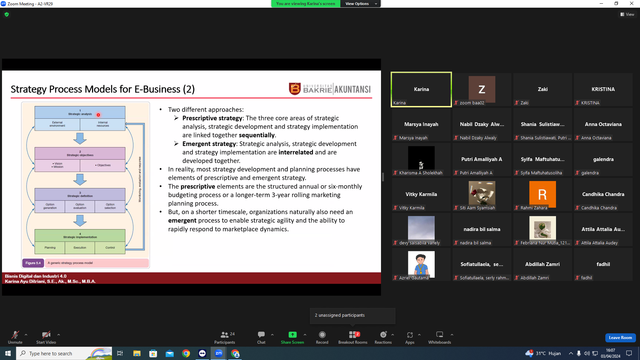Expand arrow beside Apps
This screenshot has width=640, height=360.
pos(419,335)
